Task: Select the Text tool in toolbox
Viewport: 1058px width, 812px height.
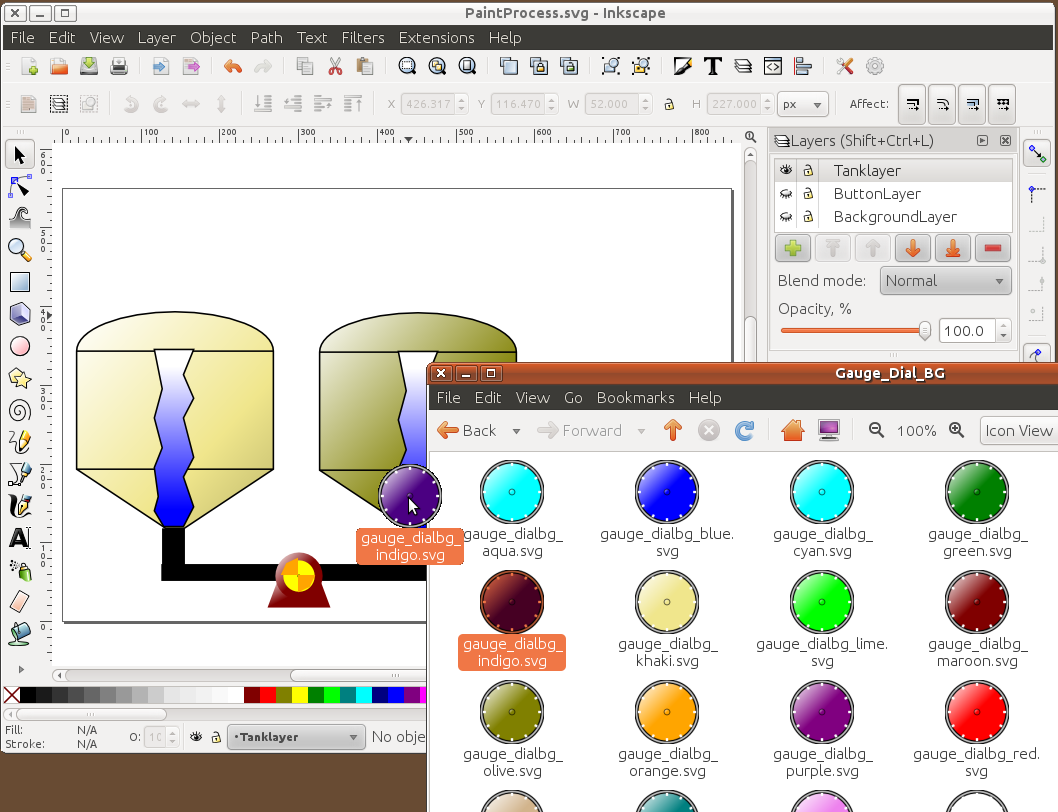Action: [x=19, y=538]
